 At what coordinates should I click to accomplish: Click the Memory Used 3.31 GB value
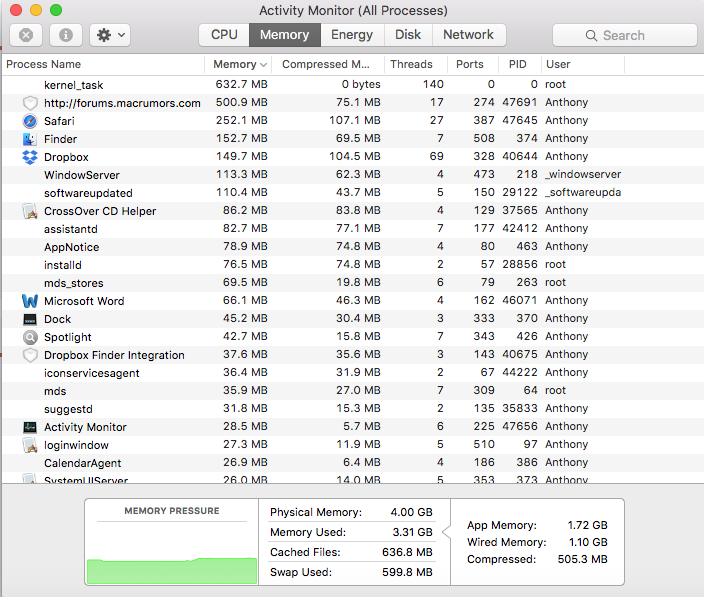412,532
